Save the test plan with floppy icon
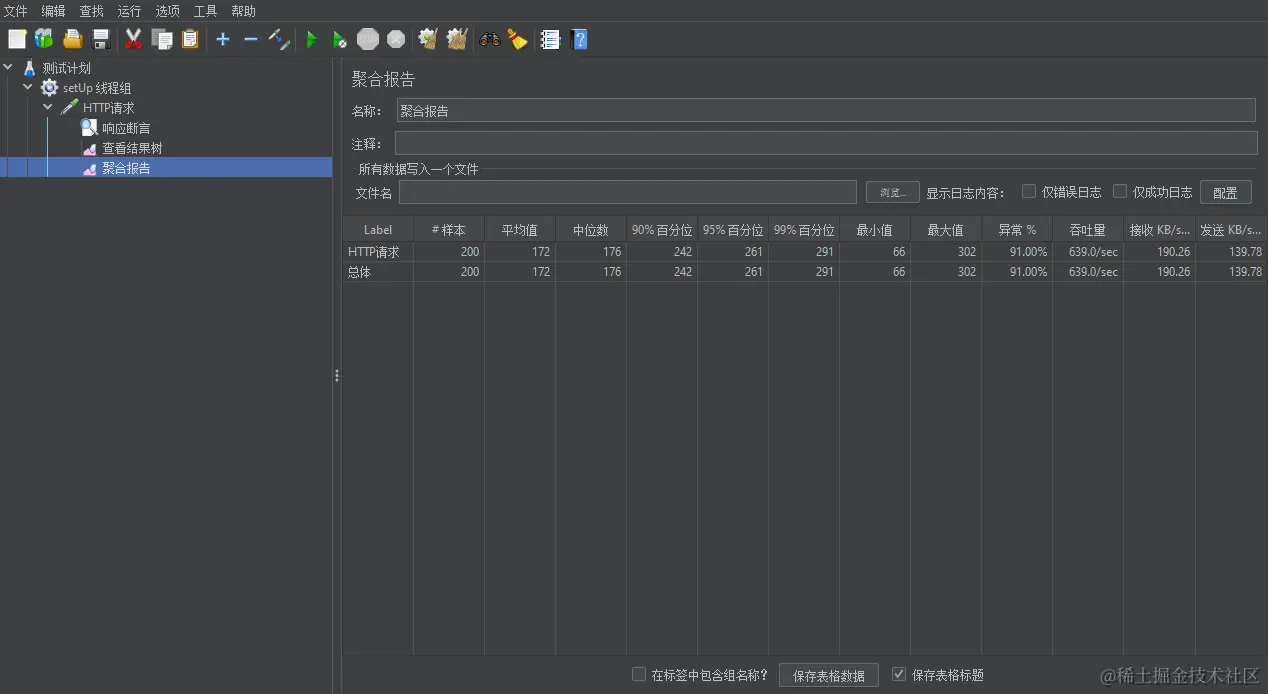 100,39
